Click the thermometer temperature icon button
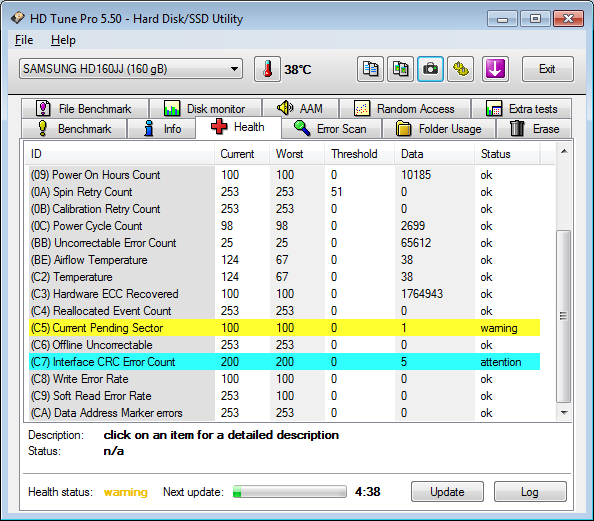The image size is (594, 521). point(267,69)
